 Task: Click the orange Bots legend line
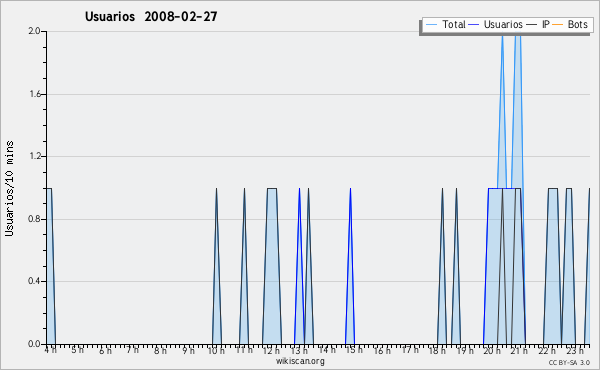coord(558,25)
